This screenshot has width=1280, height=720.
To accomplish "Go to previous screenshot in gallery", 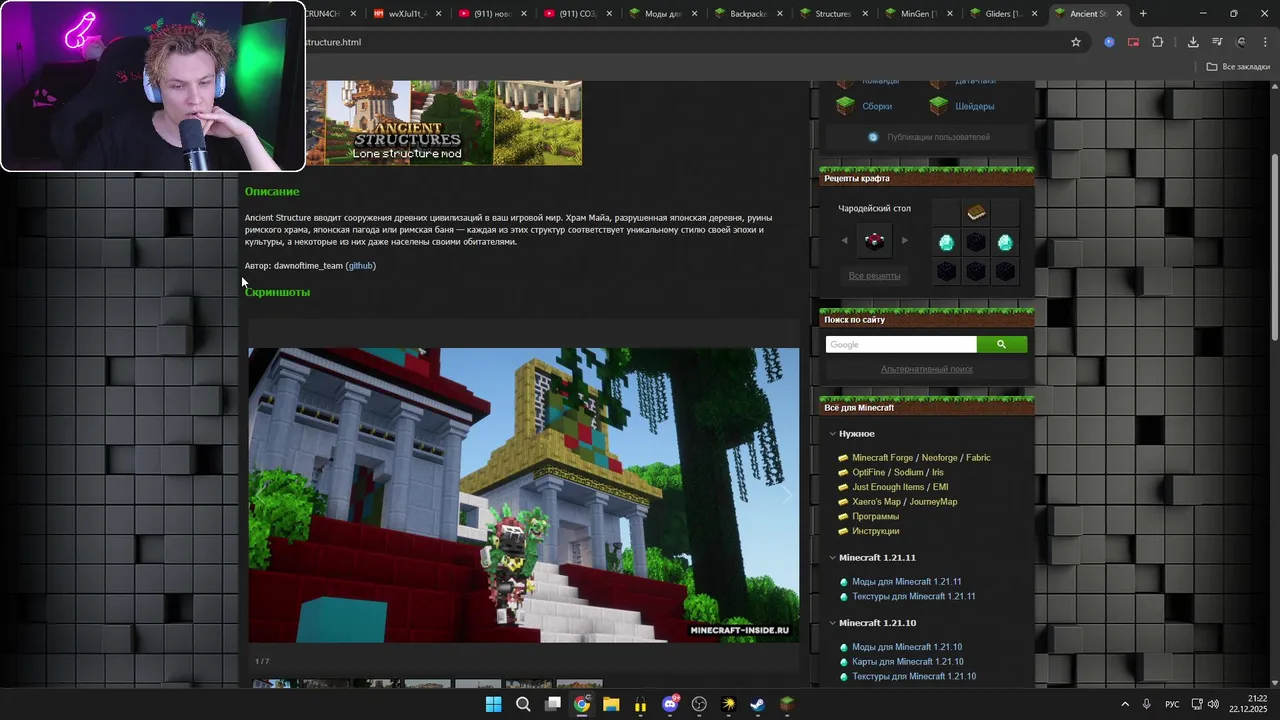I will [262, 495].
